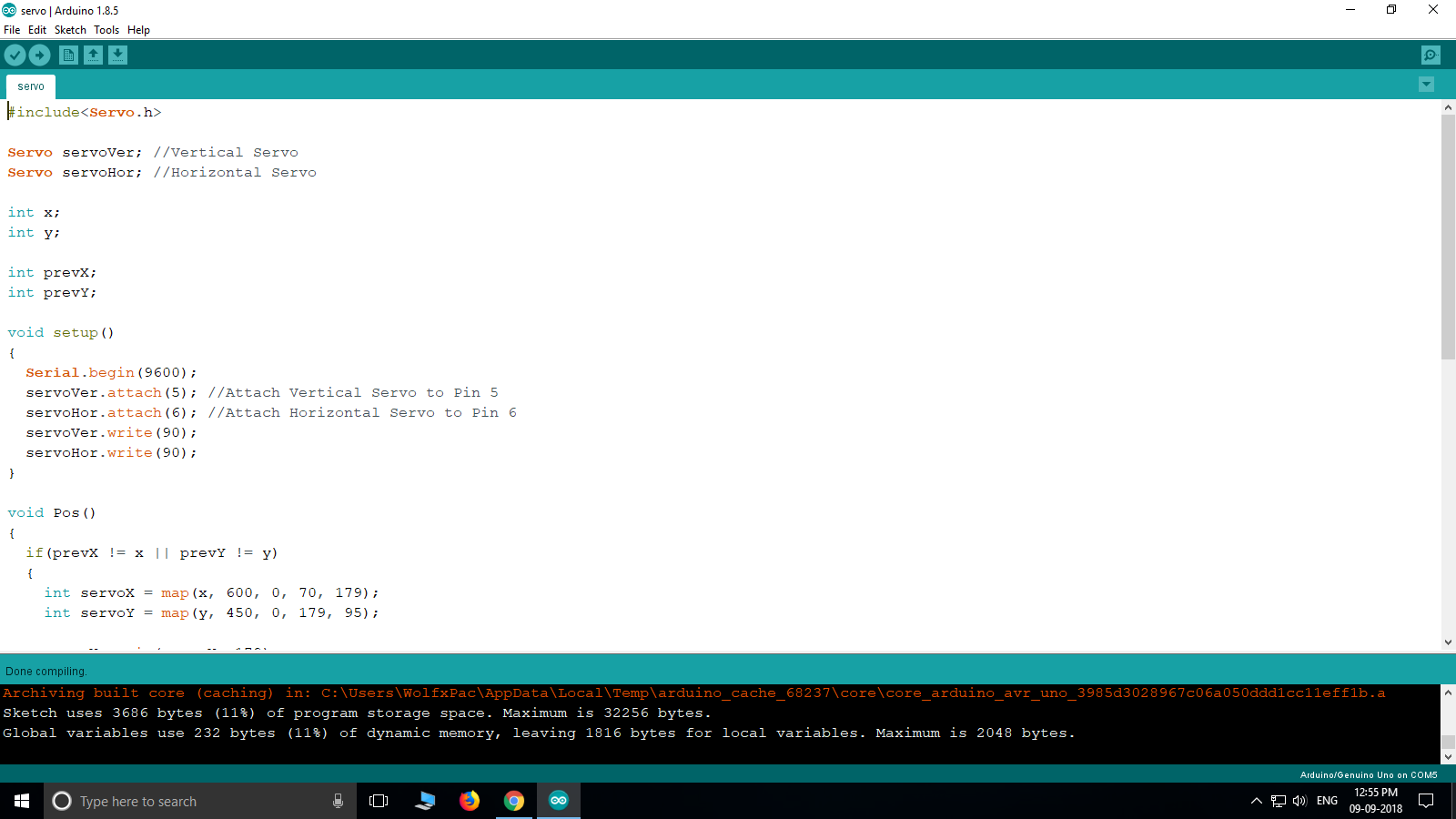Create a new sketch
The image size is (1456, 819).
point(68,55)
